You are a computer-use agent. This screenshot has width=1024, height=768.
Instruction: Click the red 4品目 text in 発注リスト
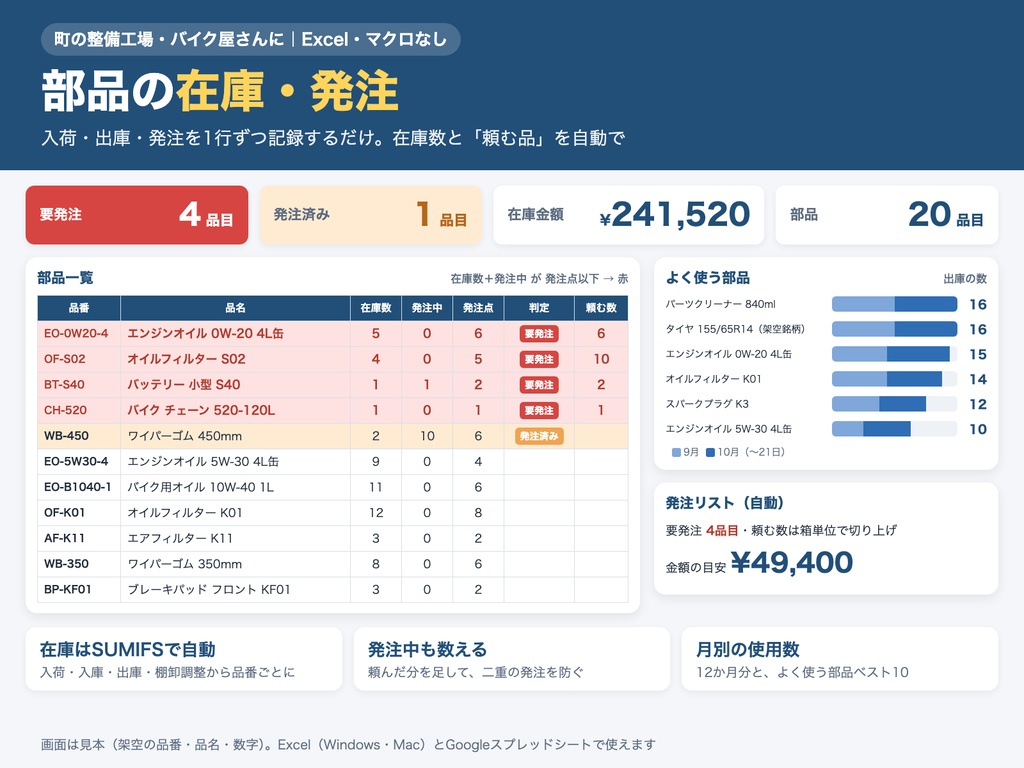(722, 530)
